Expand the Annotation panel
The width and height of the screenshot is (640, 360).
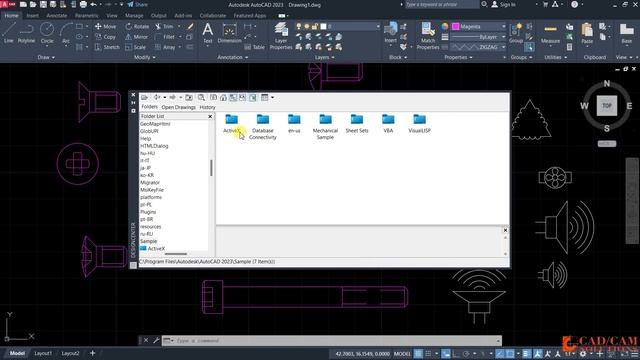point(233,58)
